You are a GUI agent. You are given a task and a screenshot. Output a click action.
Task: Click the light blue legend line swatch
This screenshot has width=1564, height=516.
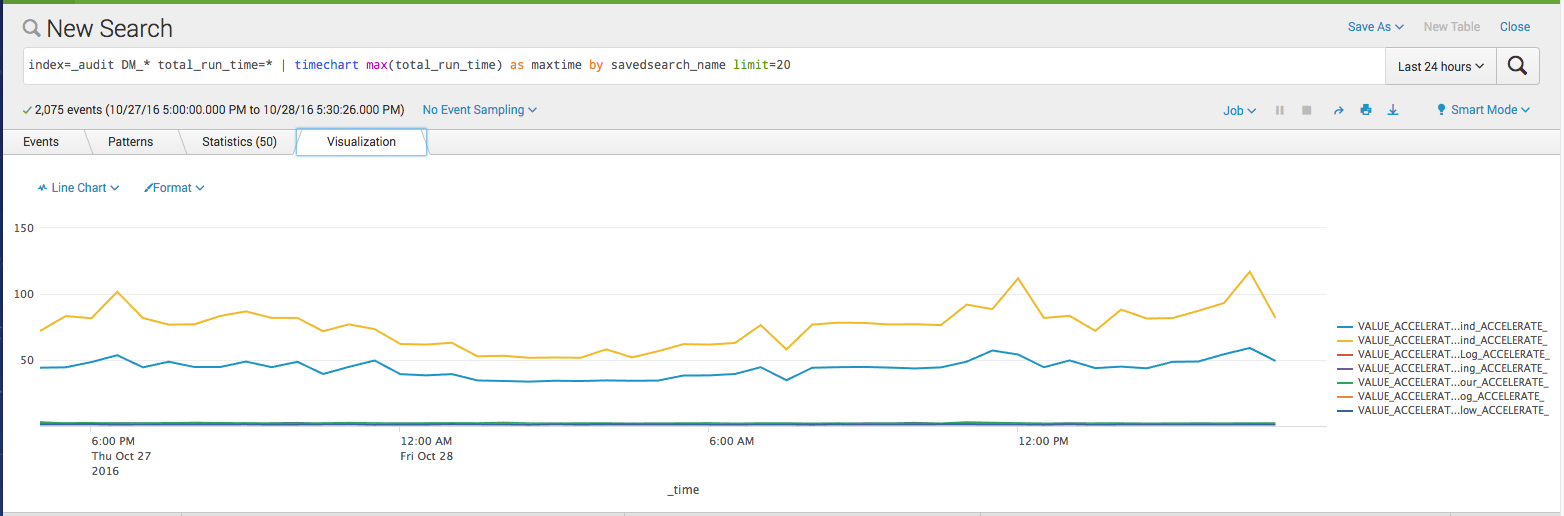1345,326
